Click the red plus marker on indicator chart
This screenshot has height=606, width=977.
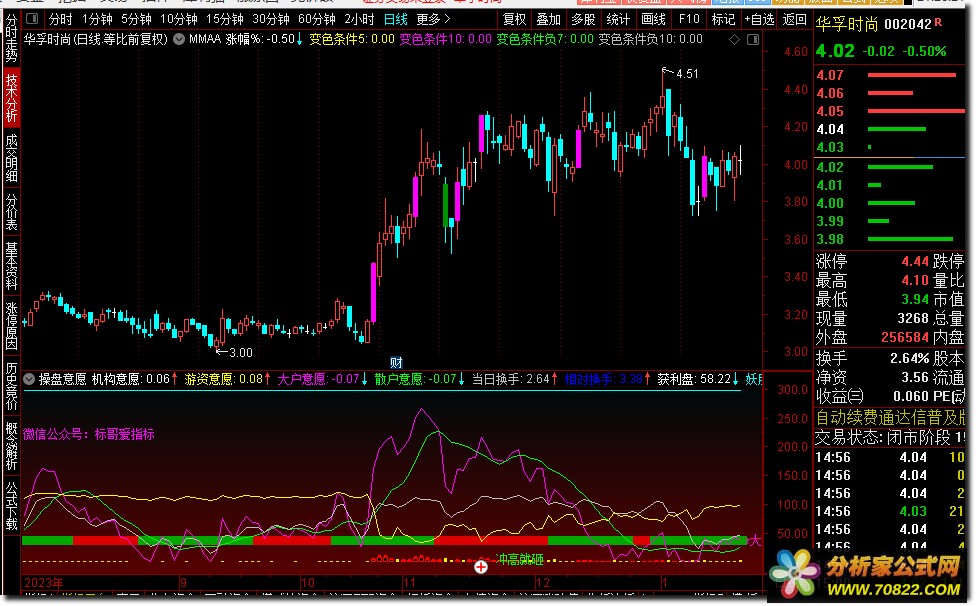[481, 567]
